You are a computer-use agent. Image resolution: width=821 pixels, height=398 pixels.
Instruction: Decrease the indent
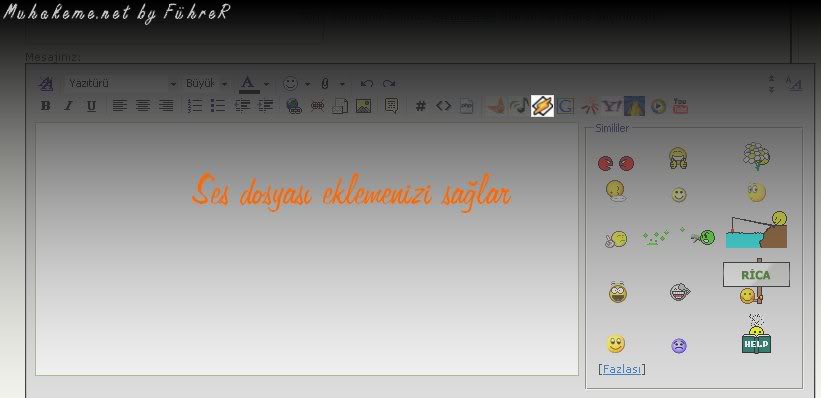click(242, 106)
